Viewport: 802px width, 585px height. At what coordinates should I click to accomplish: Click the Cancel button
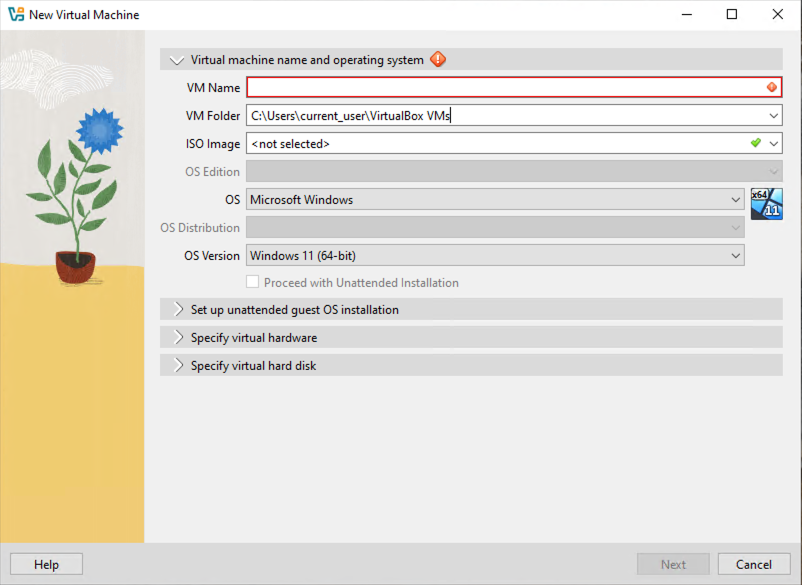point(754,565)
